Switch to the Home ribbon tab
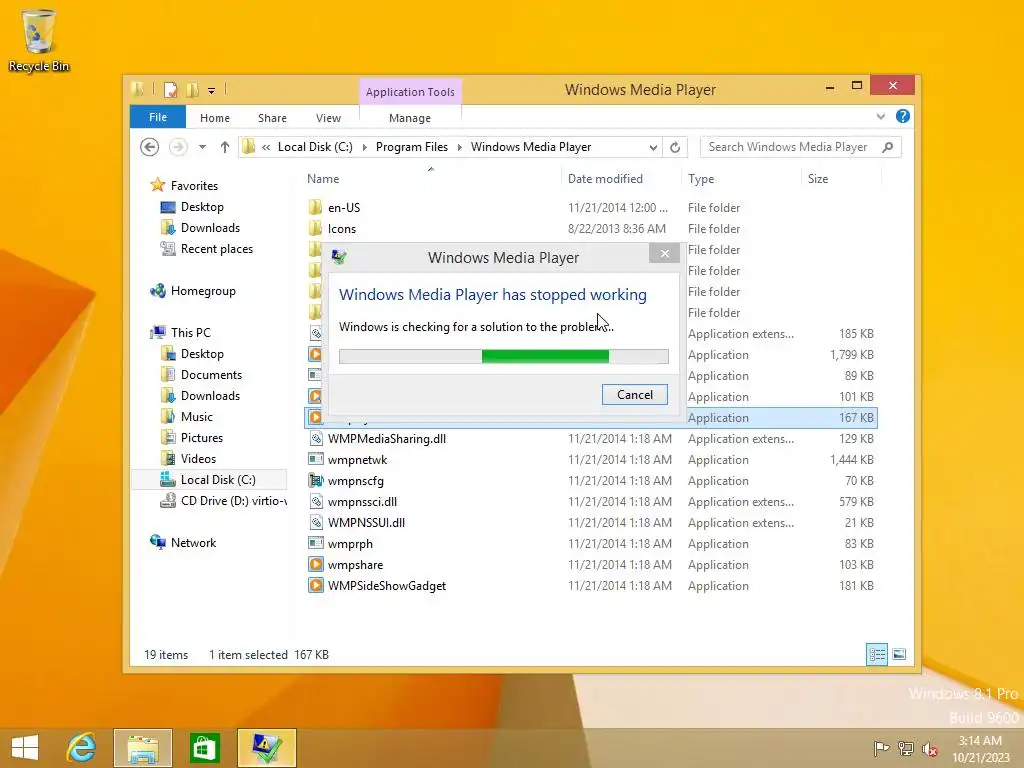 point(215,118)
